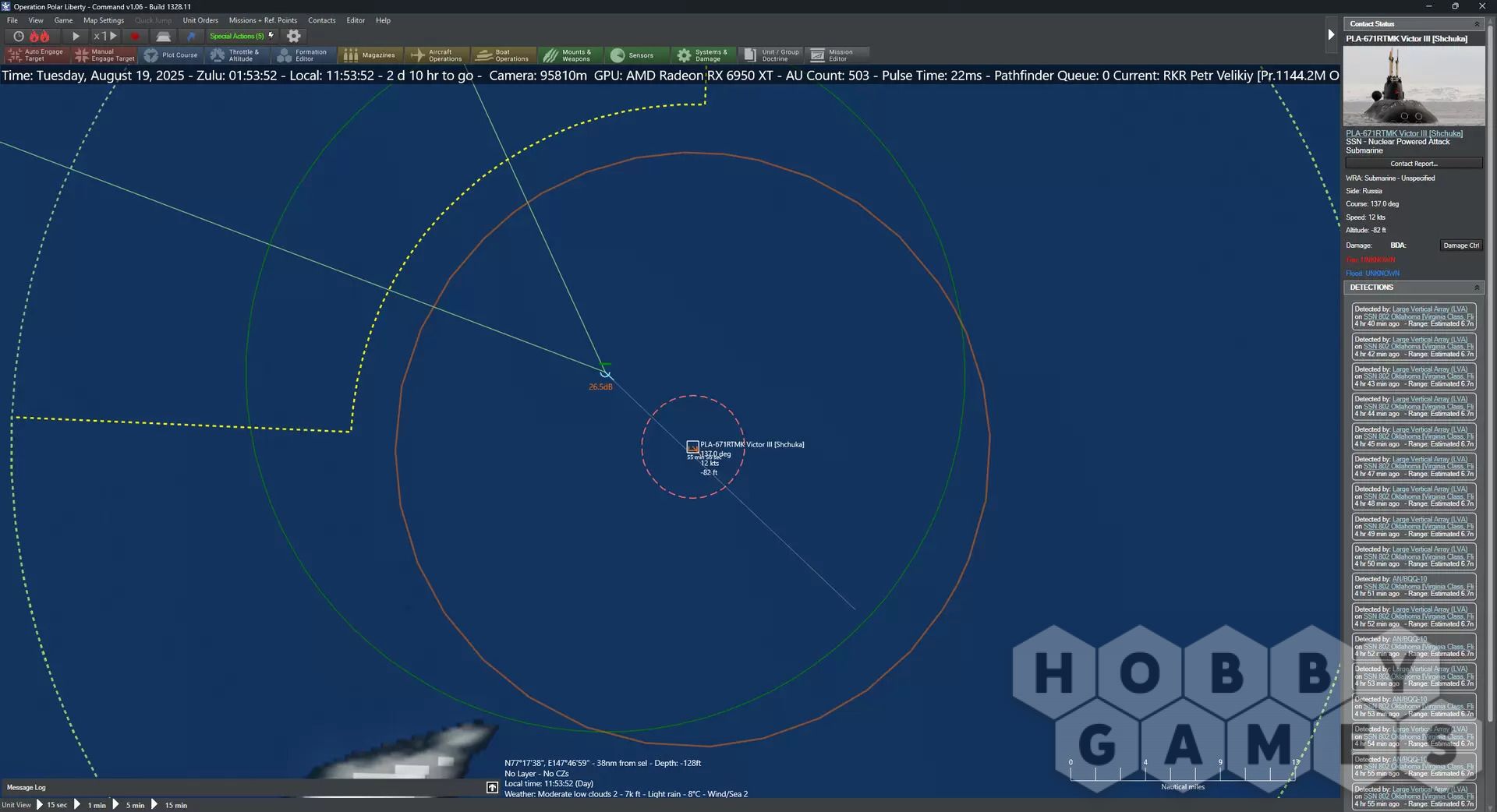
Task: Open the Unit Orders menu
Action: [x=200, y=20]
